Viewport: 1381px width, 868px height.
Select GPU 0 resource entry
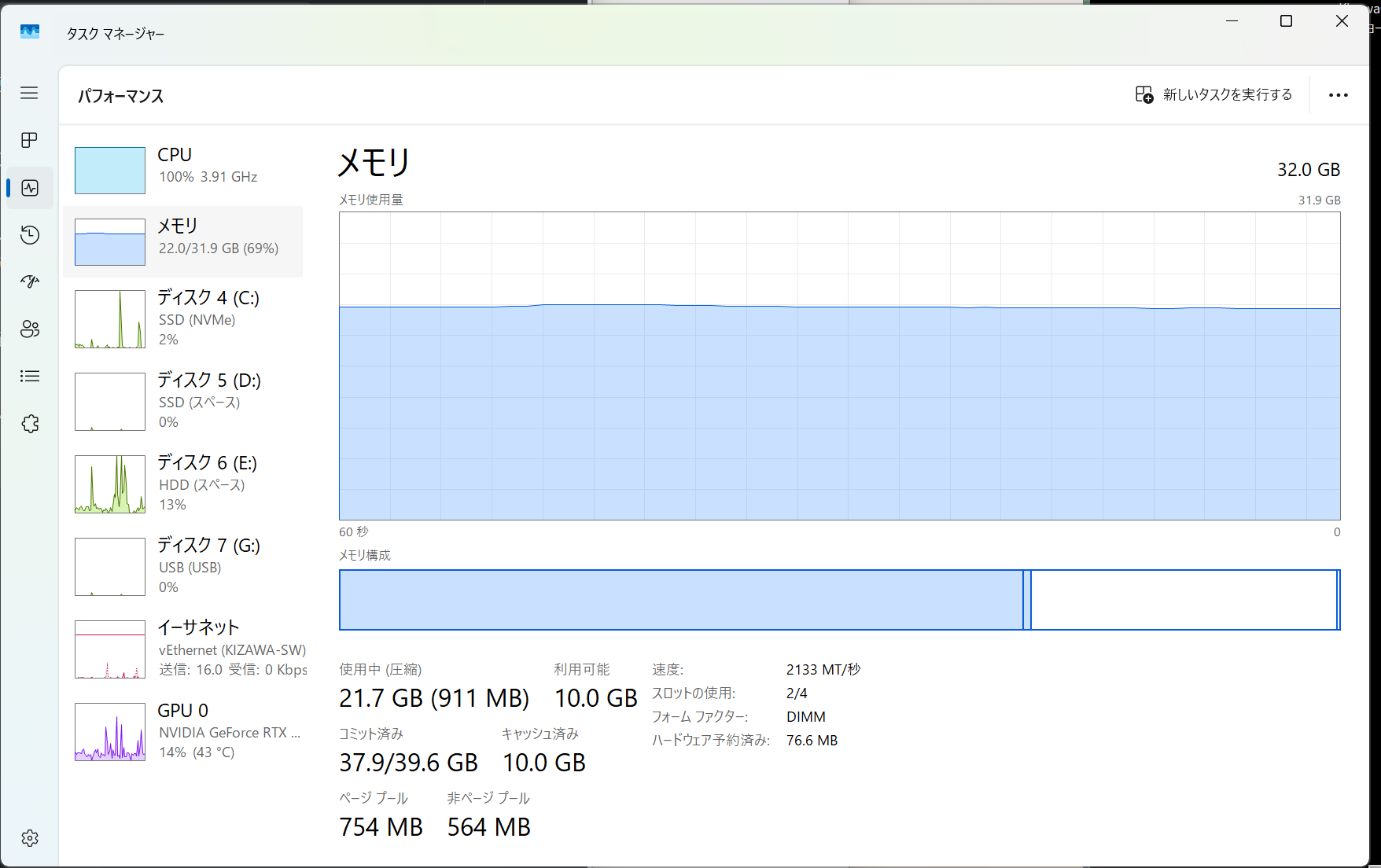point(182,731)
